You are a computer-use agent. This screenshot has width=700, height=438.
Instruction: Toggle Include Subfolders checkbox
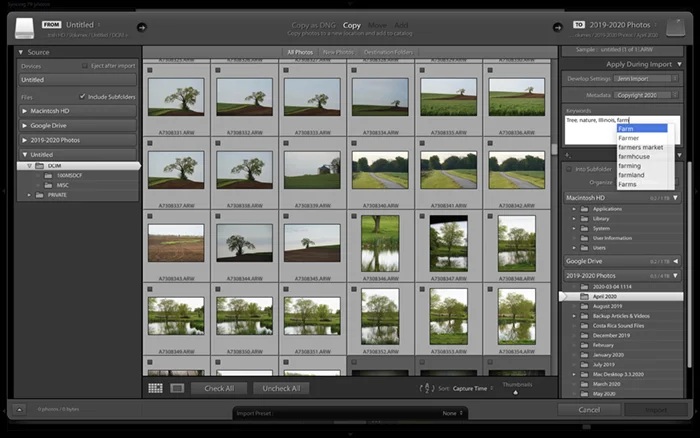click(x=83, y=96)
